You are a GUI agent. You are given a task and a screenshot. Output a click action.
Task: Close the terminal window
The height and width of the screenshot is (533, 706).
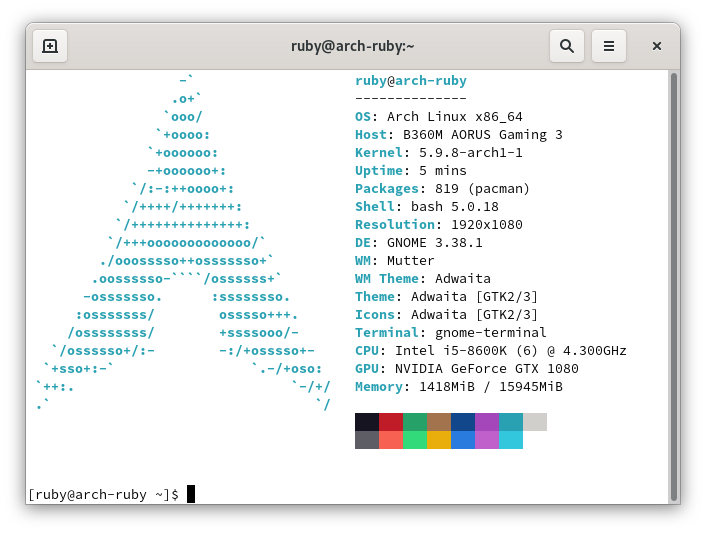click(x=656, y=46)
